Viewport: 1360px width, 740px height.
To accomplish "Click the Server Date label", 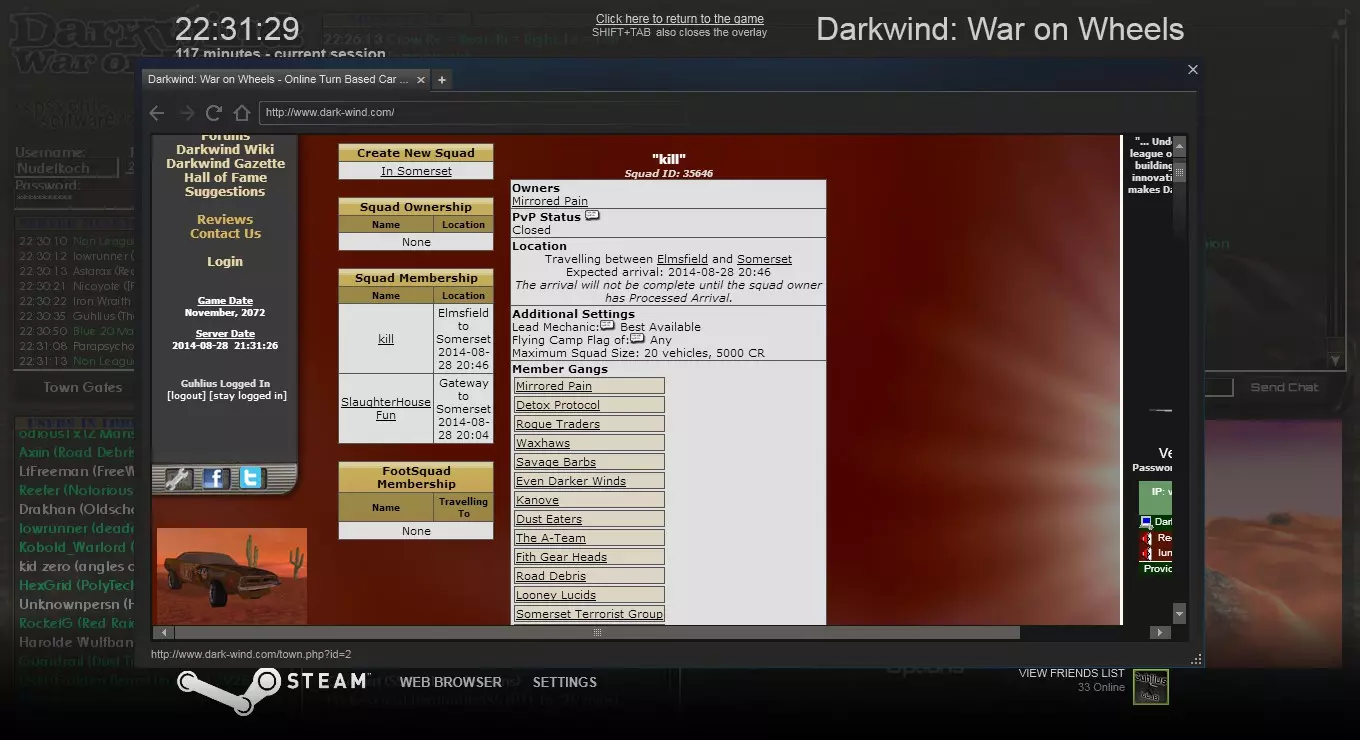I will click(x=225, y=334).
